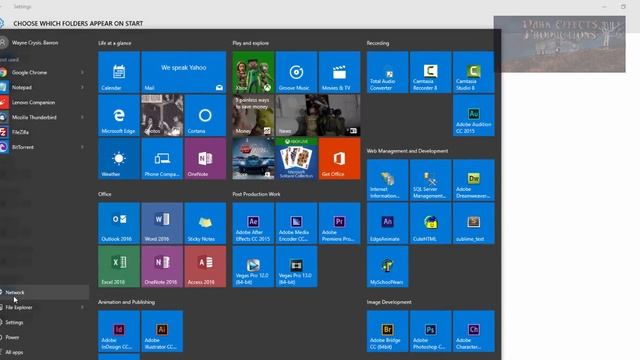Click Network in Start menu
This screenshot has height=360, width=640.
click(44, 292)
